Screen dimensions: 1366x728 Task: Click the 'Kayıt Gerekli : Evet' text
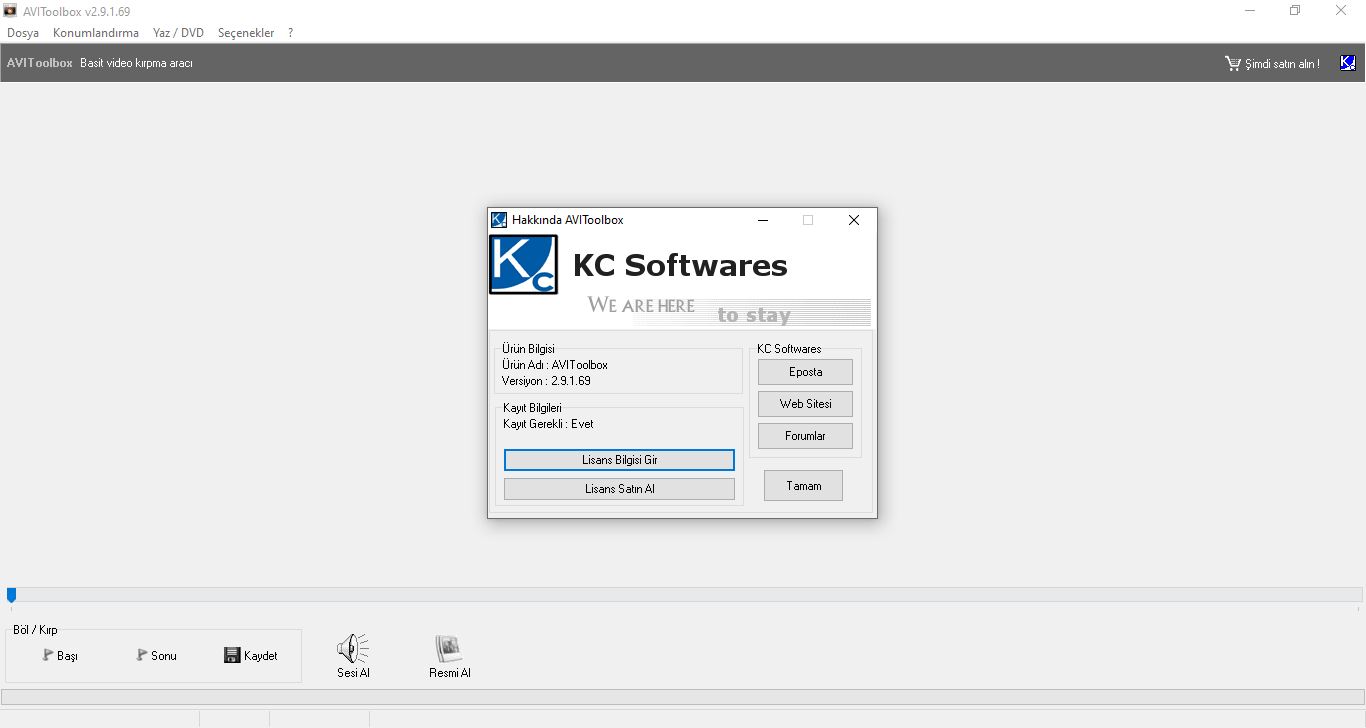coord(548,424)
